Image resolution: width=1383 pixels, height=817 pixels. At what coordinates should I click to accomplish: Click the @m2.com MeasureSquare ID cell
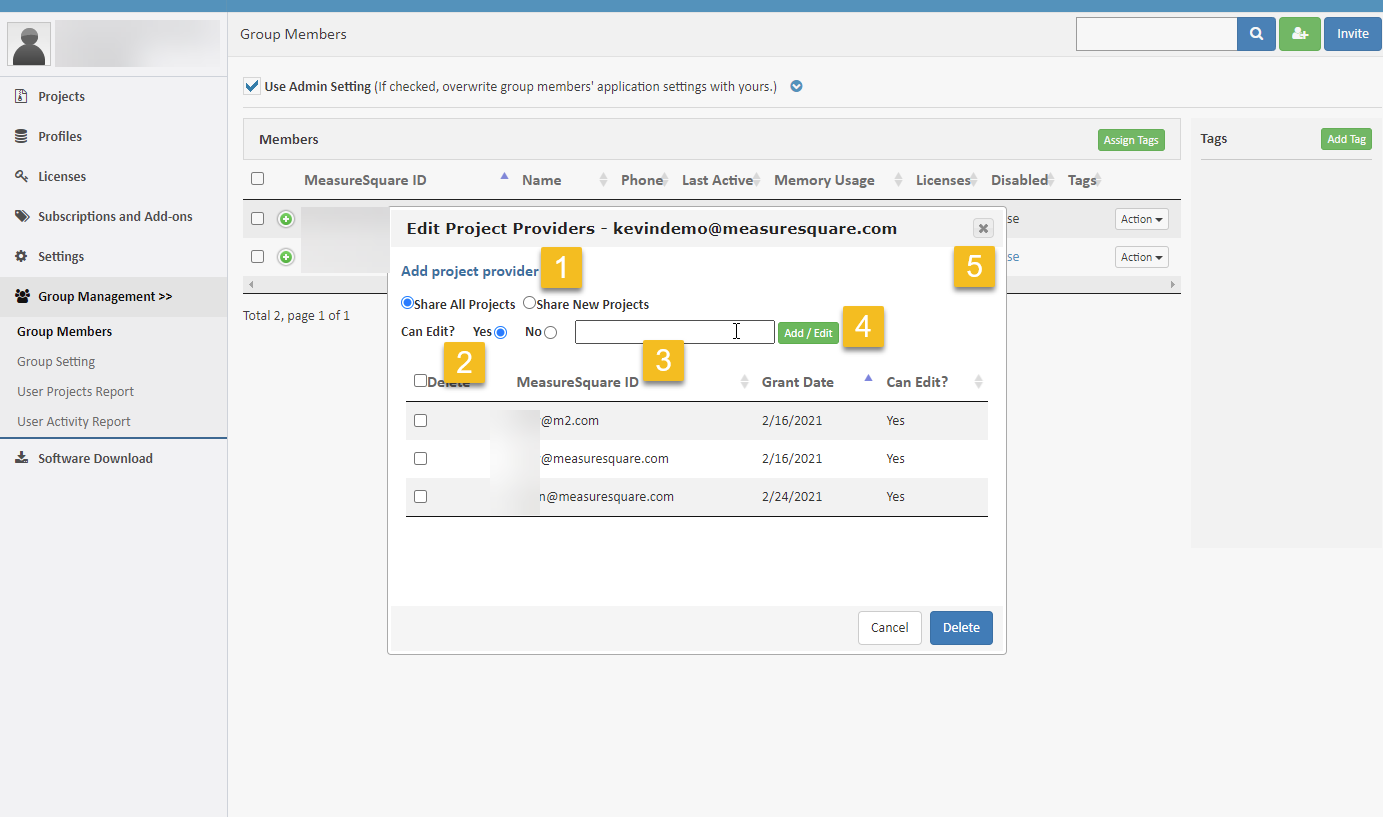570,421
